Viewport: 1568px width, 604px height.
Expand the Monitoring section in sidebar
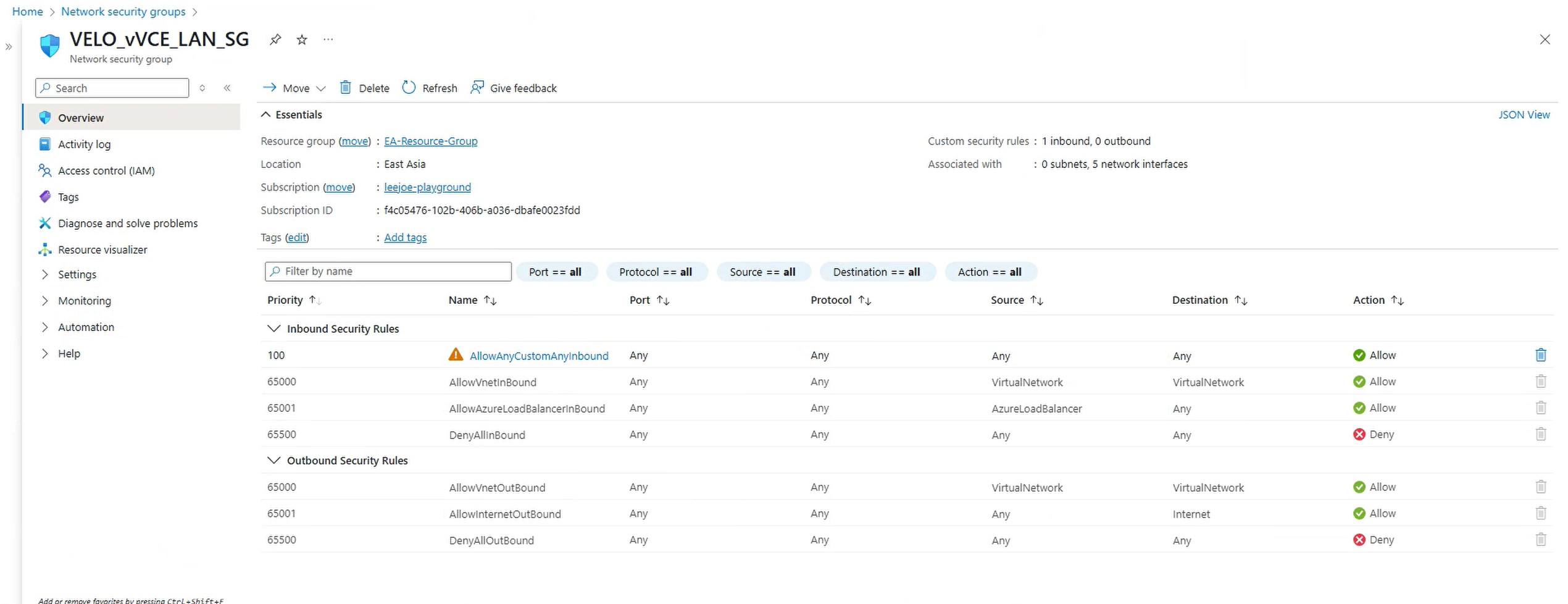[x=84, y=301]
